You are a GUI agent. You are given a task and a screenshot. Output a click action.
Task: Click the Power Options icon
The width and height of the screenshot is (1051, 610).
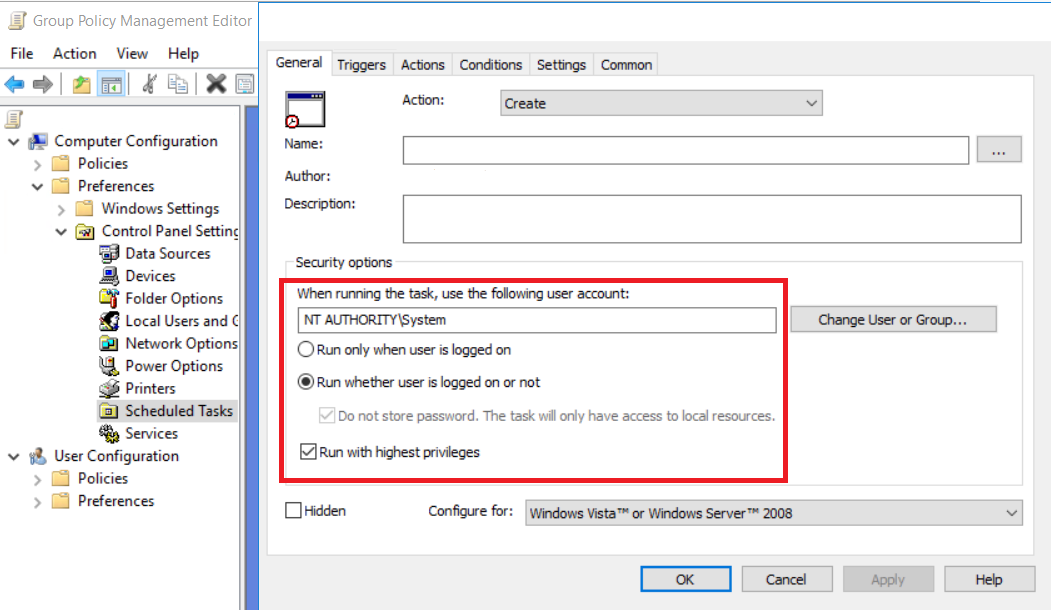coord(109,366)
